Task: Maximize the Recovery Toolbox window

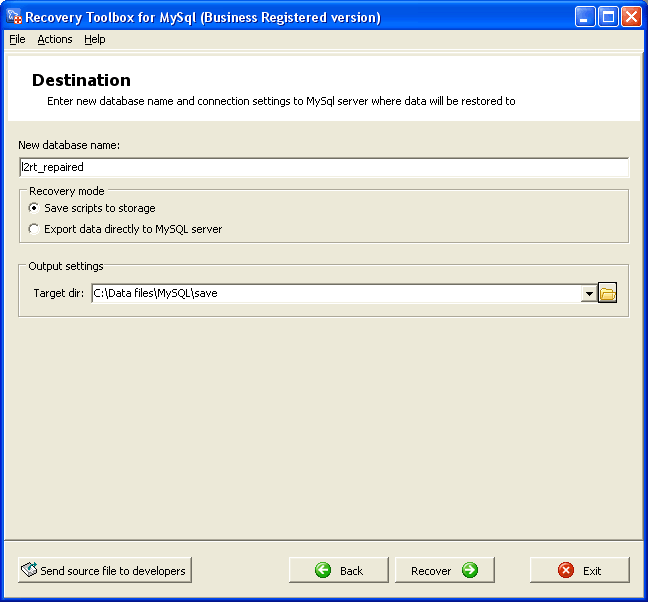Action: pyautogui.click(x=608, y=17)
